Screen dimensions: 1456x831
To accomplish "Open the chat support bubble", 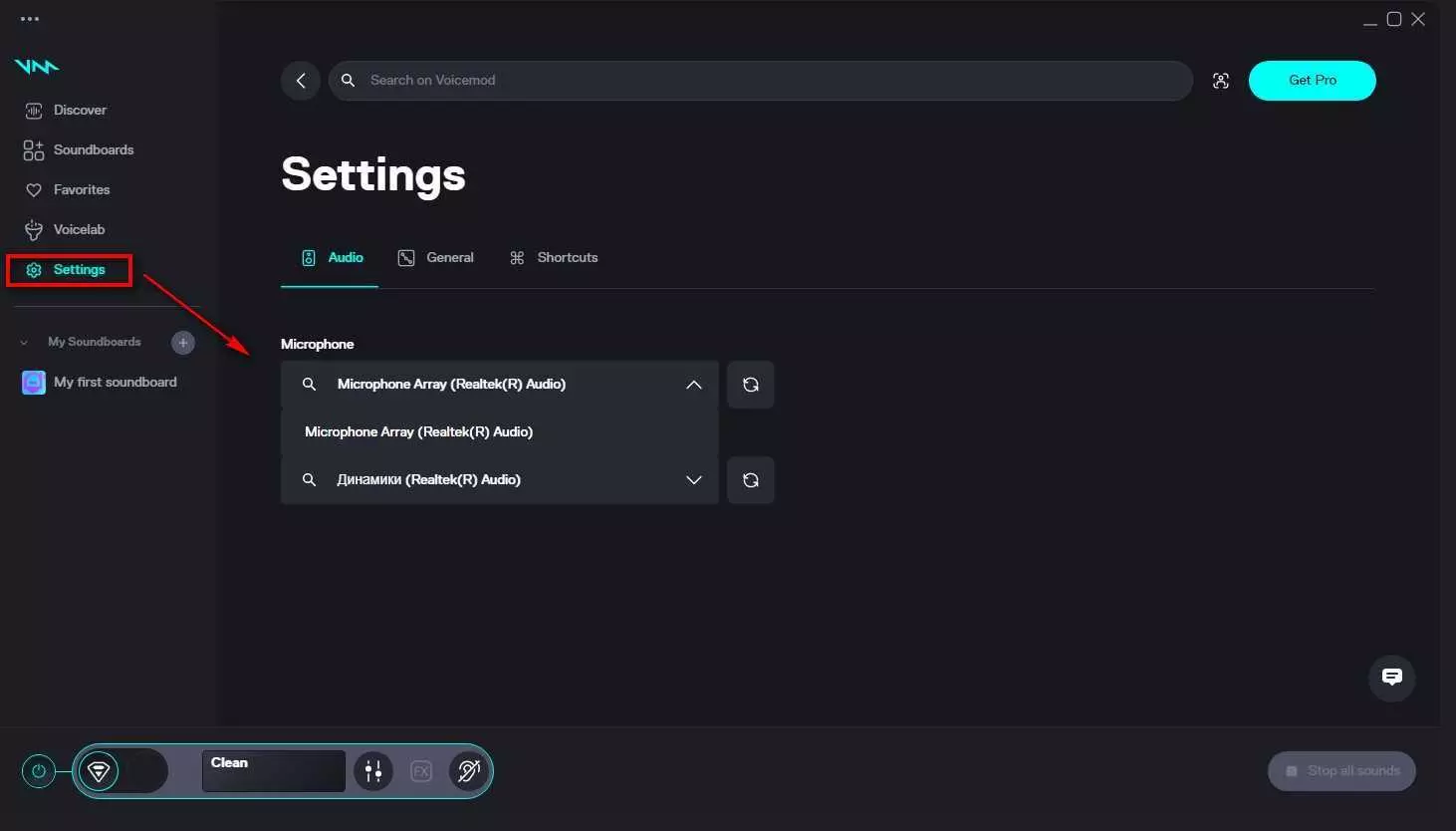I will coord(1392,678).
